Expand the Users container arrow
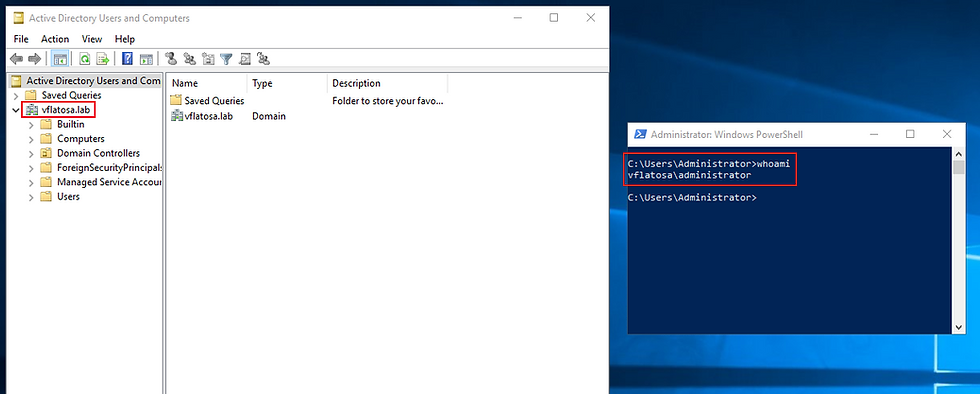This screenshot has width=980, height=394. pos(31,197)
